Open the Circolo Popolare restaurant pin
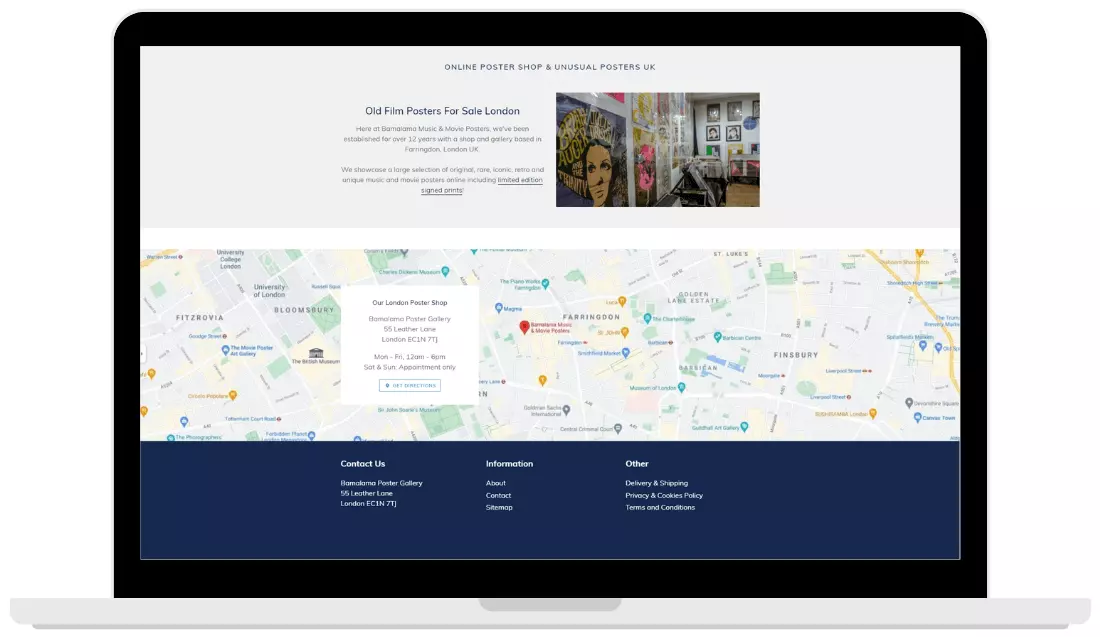Image resolution: width=1100 pixels, height=637 pixels. 233,396
